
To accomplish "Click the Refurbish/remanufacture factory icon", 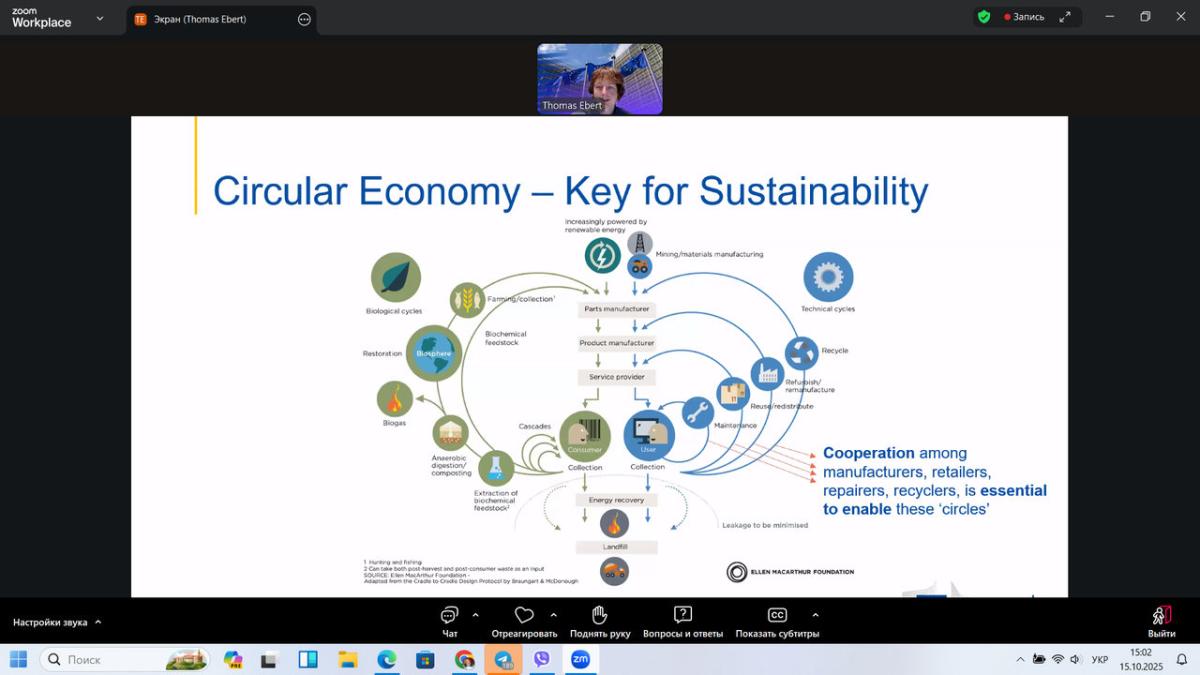I will pyautogui.click(x=767, y=373).
